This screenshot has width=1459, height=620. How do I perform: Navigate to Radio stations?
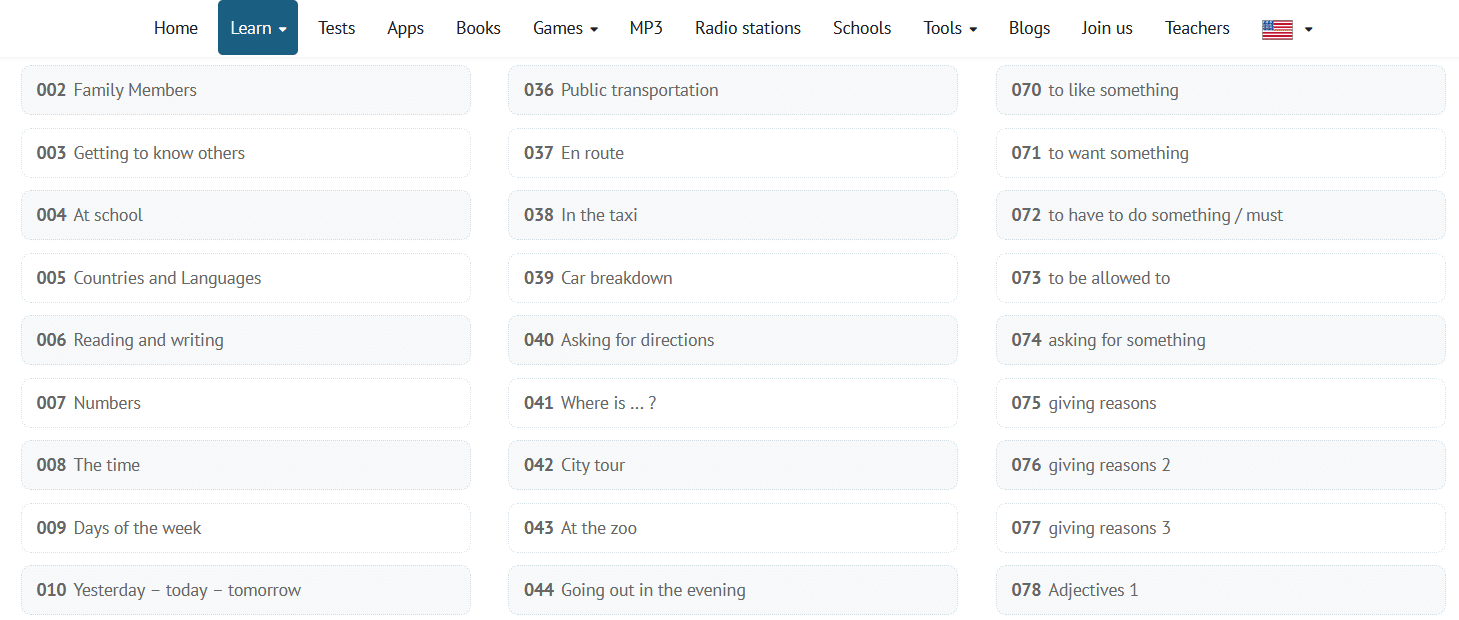click(x=748, y=28)
